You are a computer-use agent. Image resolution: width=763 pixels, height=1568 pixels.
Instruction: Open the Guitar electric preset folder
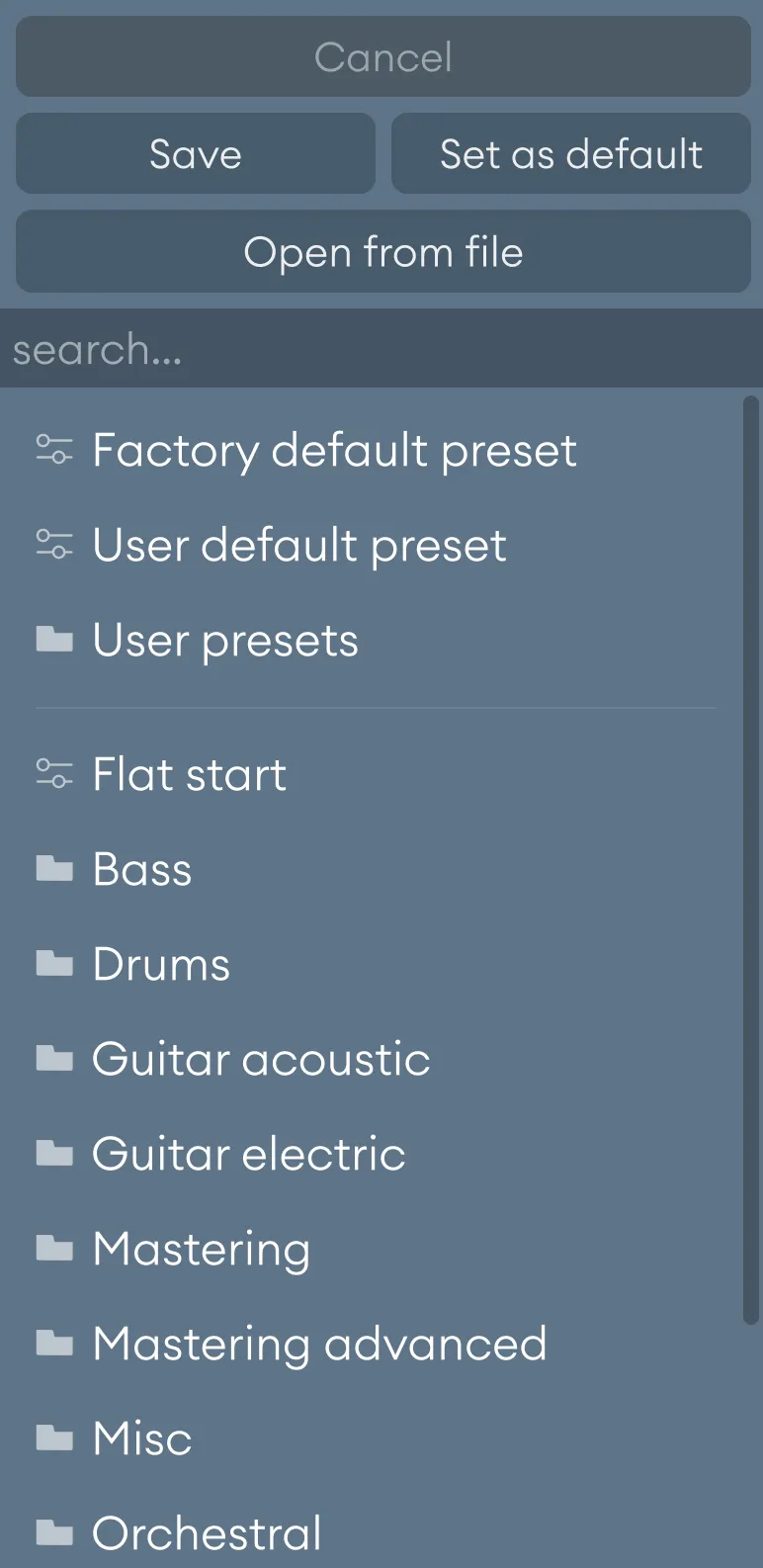[x=248, y=1154]
